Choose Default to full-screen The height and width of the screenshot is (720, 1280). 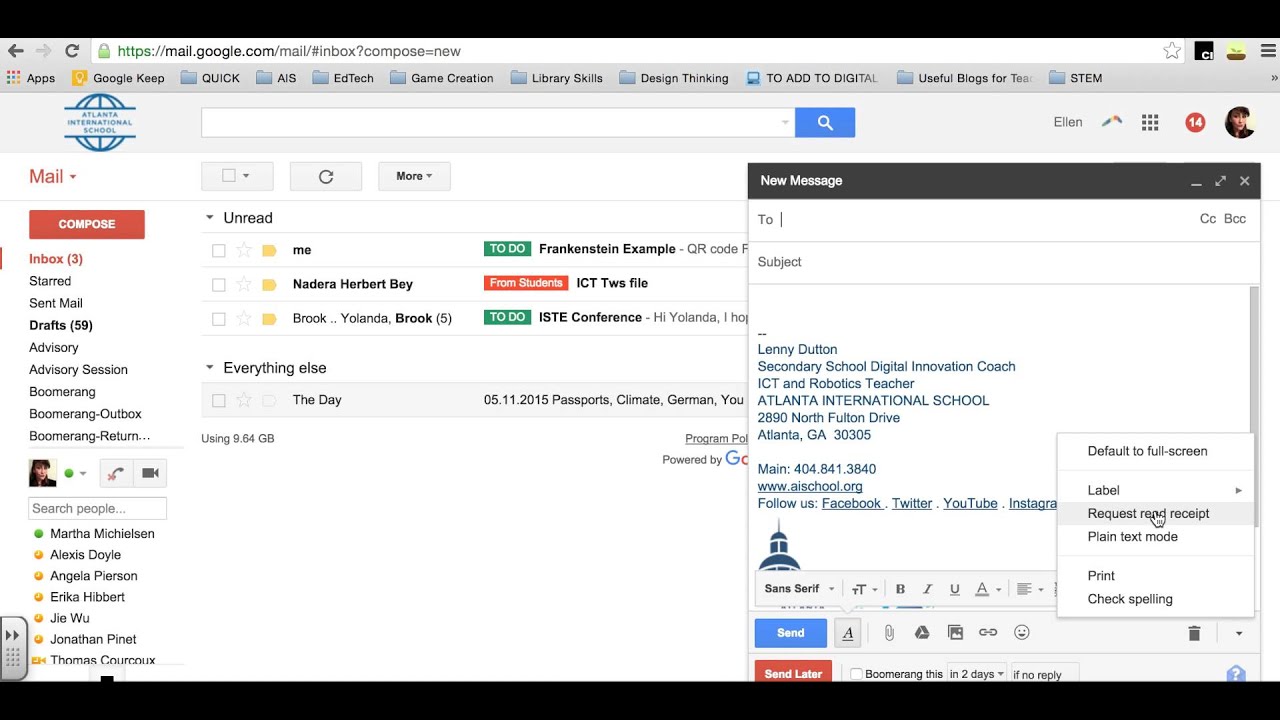click(x=1147, y=451)
